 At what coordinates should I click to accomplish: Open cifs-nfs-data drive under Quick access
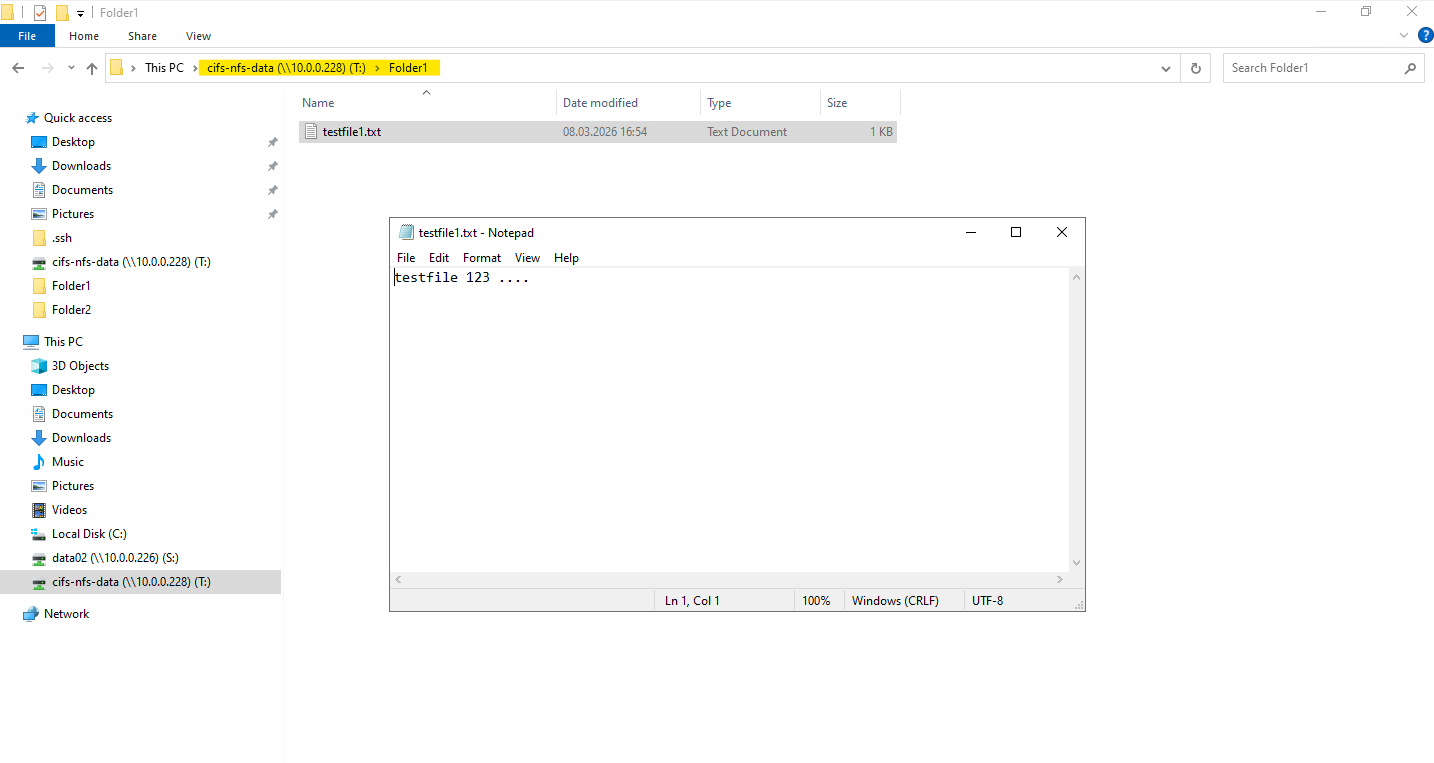(131, 262)
